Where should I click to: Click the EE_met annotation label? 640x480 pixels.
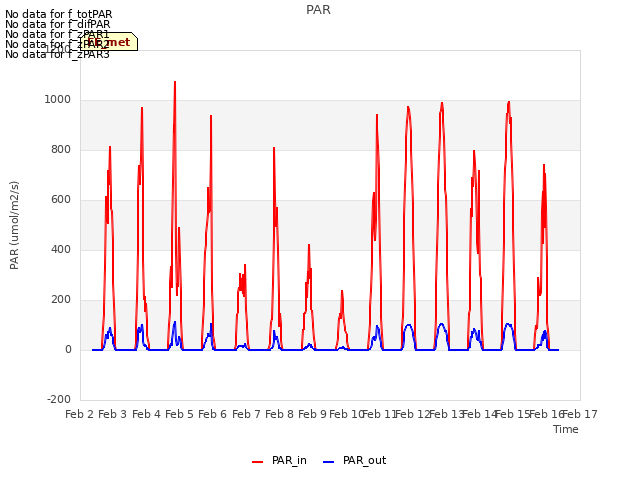click(x=109, y=42)
